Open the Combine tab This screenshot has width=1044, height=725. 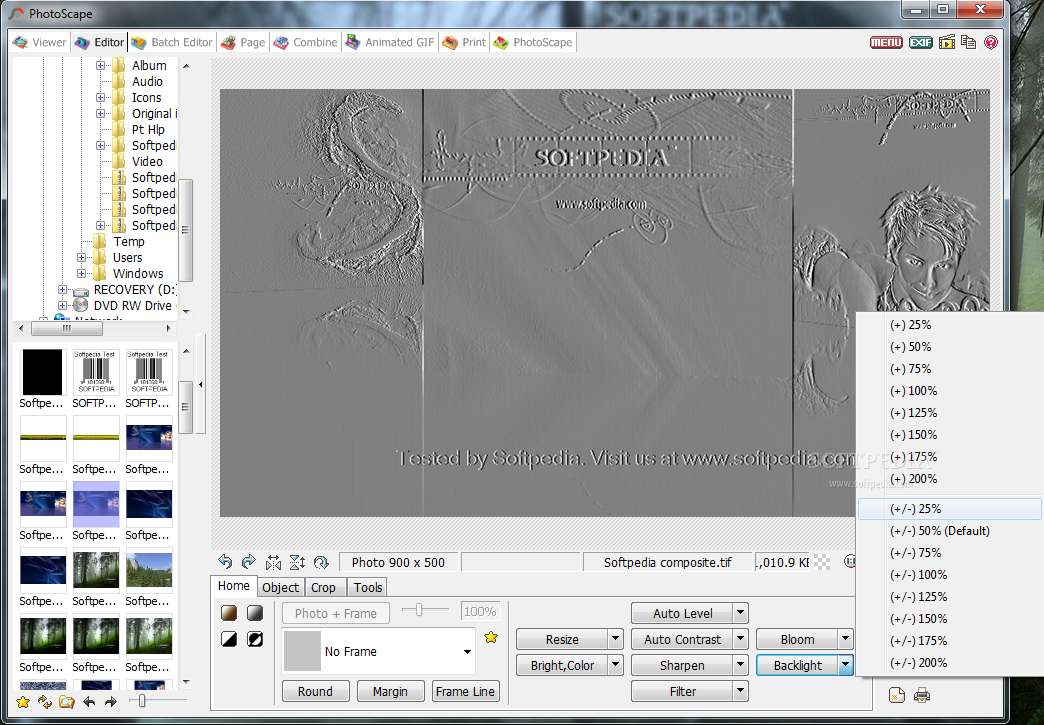(x=306, y=42)
